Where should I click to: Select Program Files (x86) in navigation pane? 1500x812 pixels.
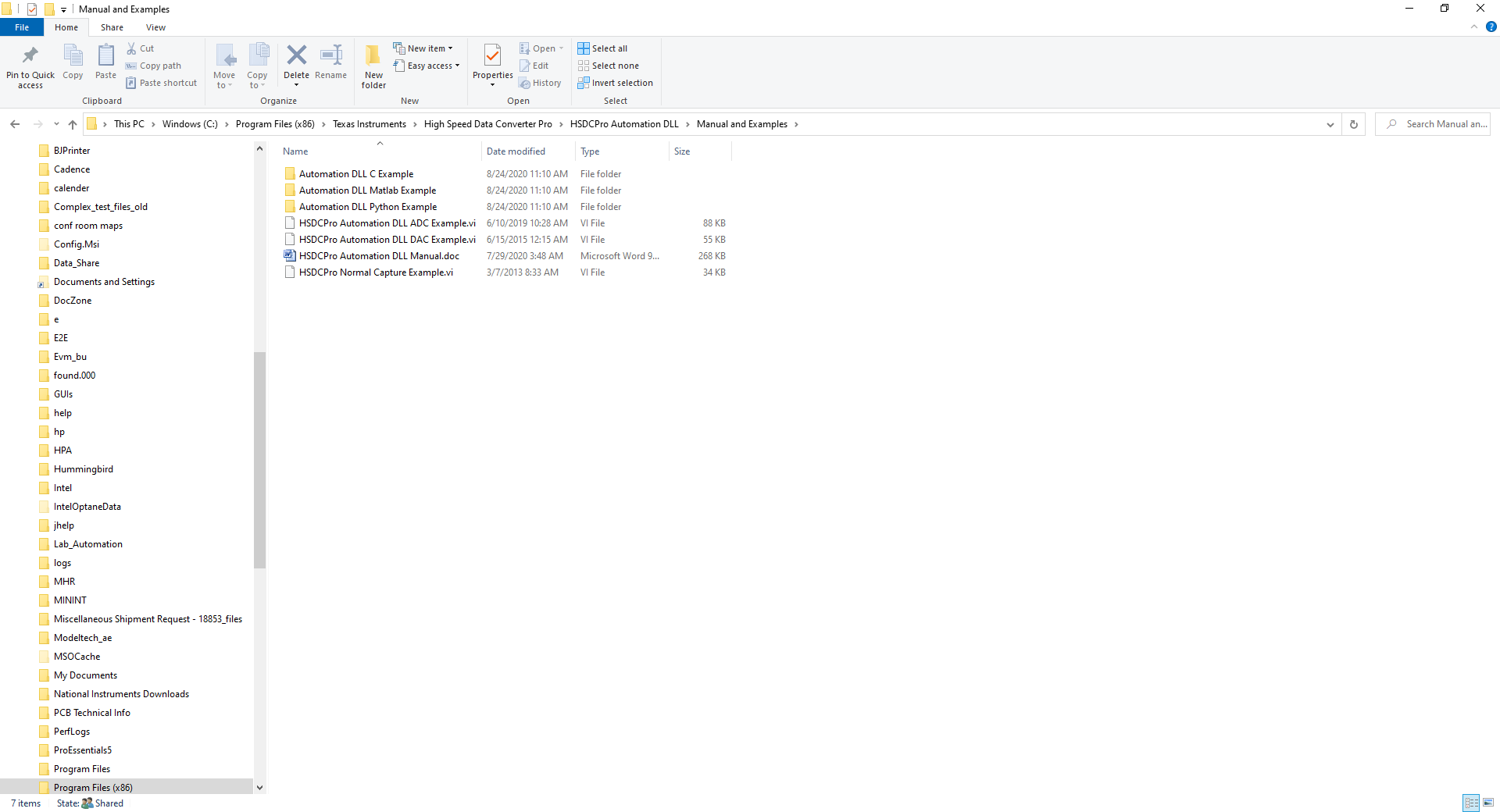click(x=93, y=787)
